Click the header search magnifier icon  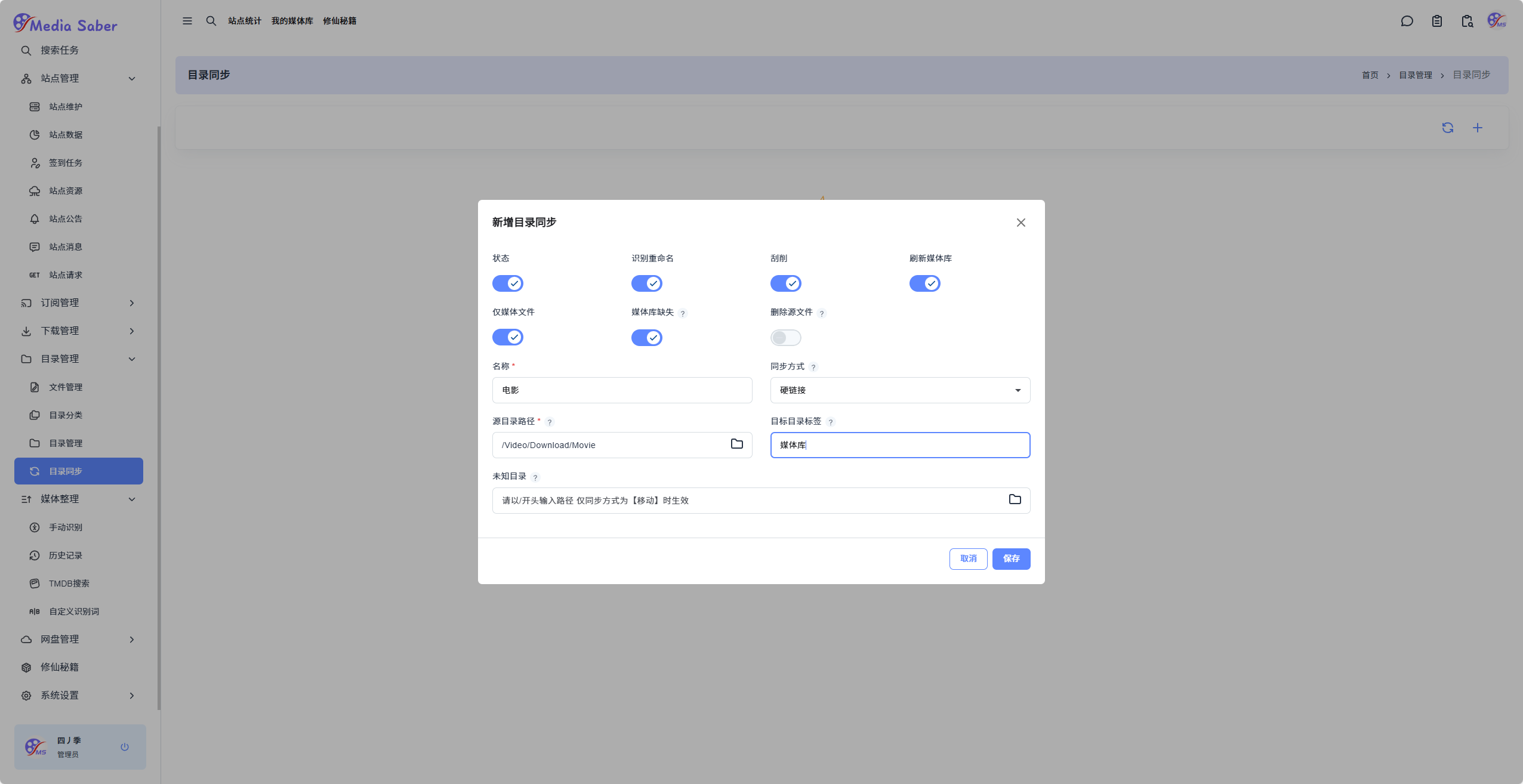click(x=211, y=21)
